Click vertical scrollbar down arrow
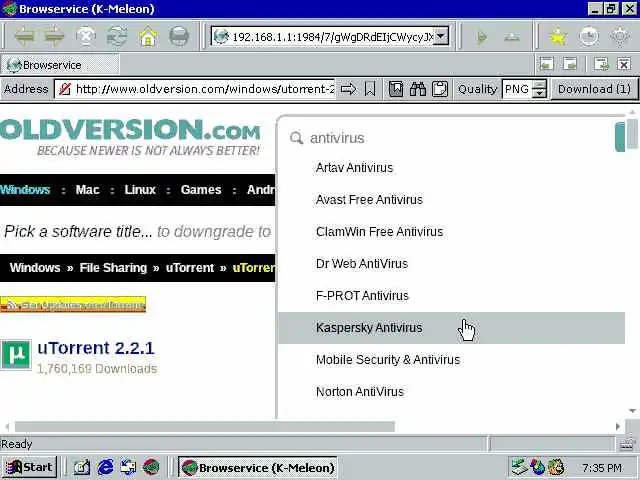640x480 pixels. pyautogui.click(x=632, y=411)
